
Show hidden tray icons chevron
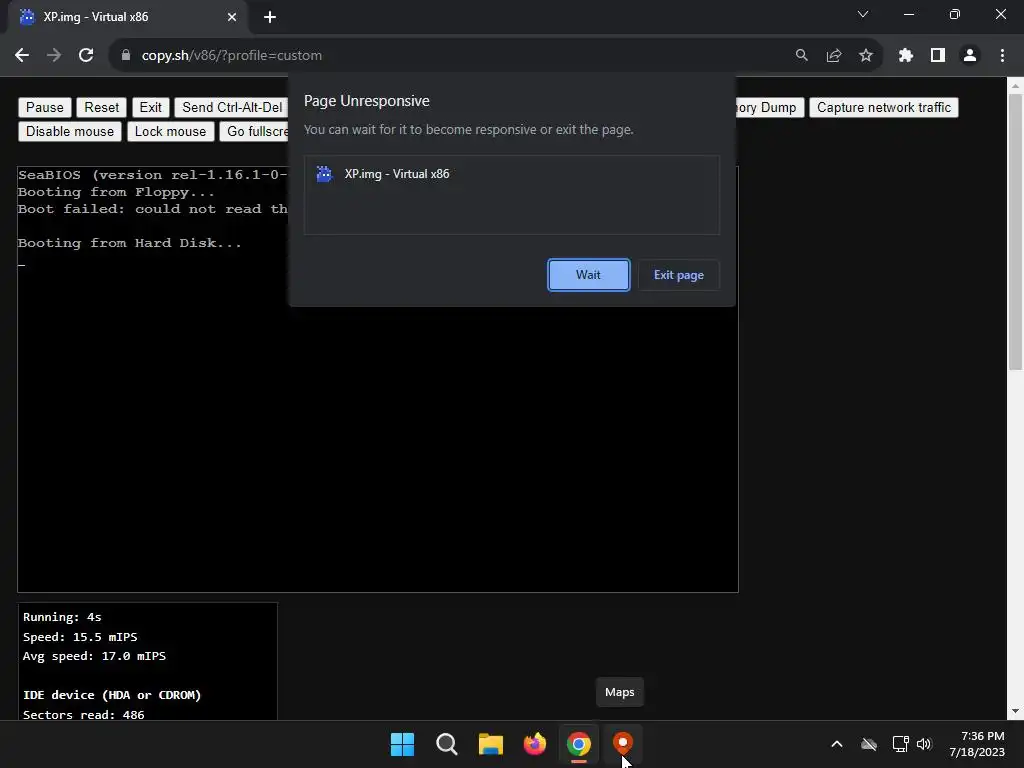tap(837, 744)
